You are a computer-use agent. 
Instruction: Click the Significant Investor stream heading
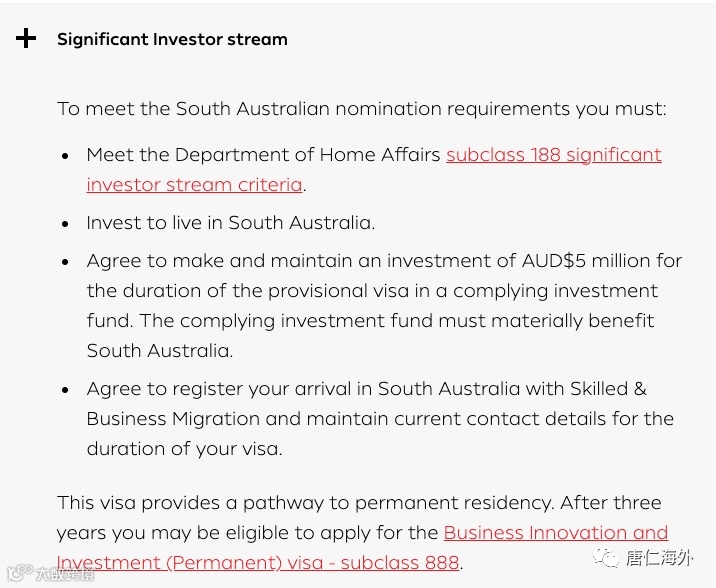click(172, 40)
